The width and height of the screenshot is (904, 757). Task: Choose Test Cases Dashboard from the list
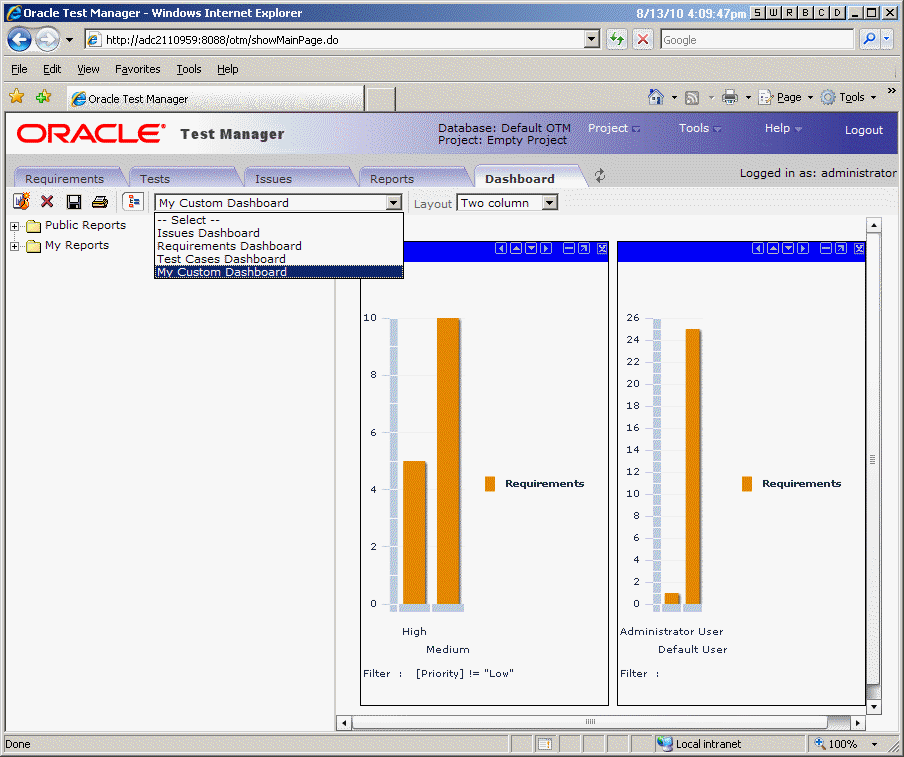278,259
